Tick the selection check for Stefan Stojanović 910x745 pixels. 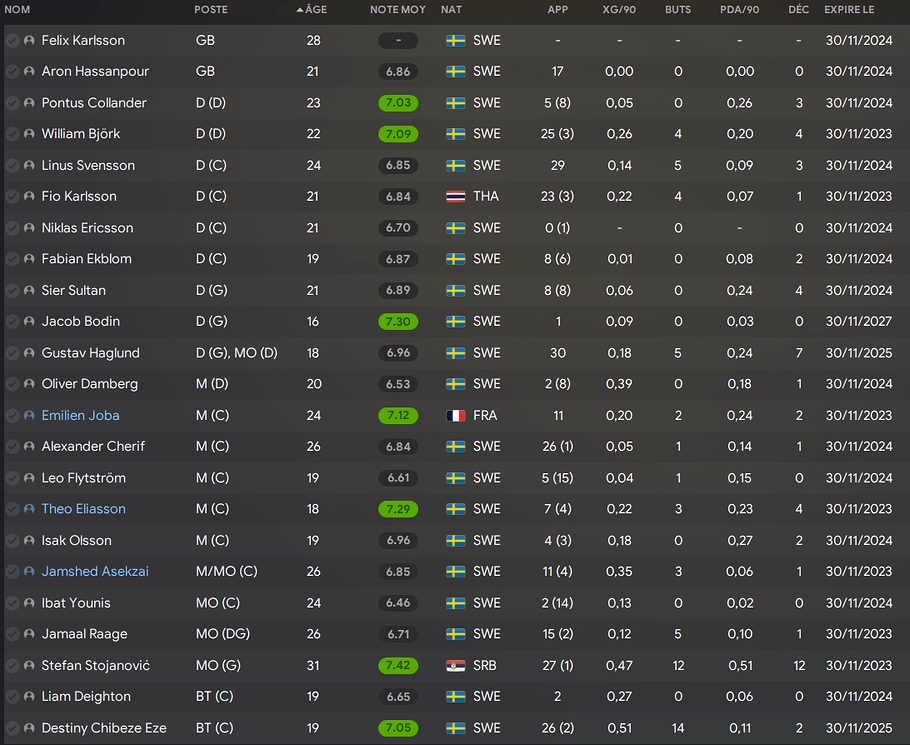click(12, 666)
